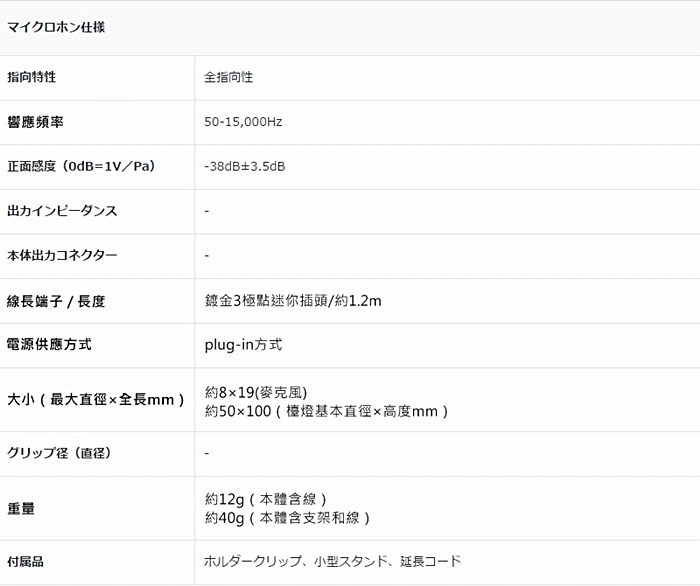
Task: Click the マイクロホン仕様 table header
Action: pyautogui.click(x=56, y=27)
